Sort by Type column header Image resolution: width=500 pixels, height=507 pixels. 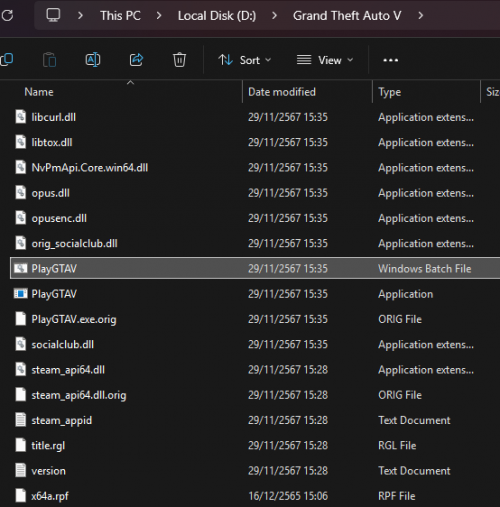389,92
